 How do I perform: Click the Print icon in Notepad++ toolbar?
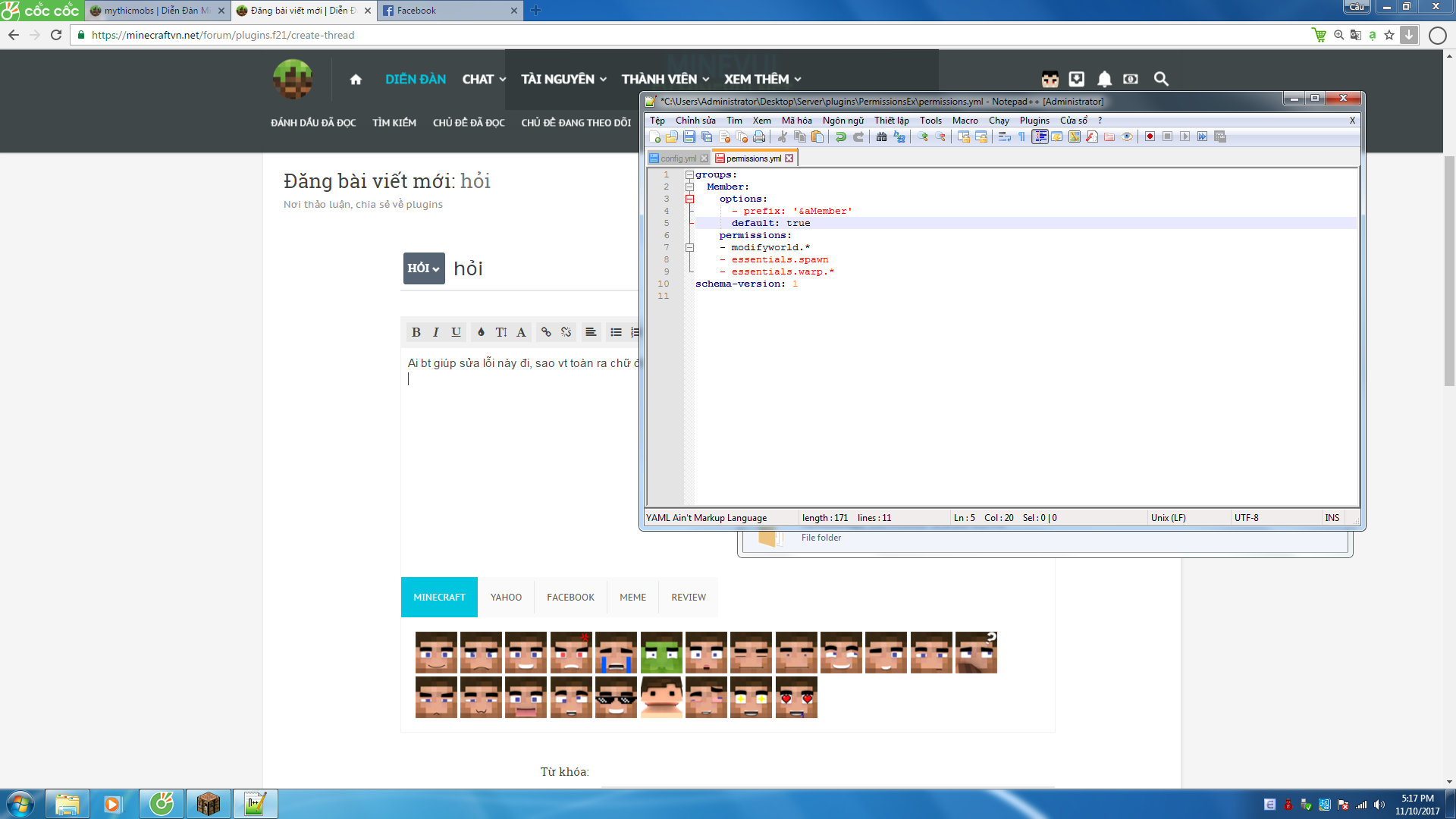[x=759, y=137]
